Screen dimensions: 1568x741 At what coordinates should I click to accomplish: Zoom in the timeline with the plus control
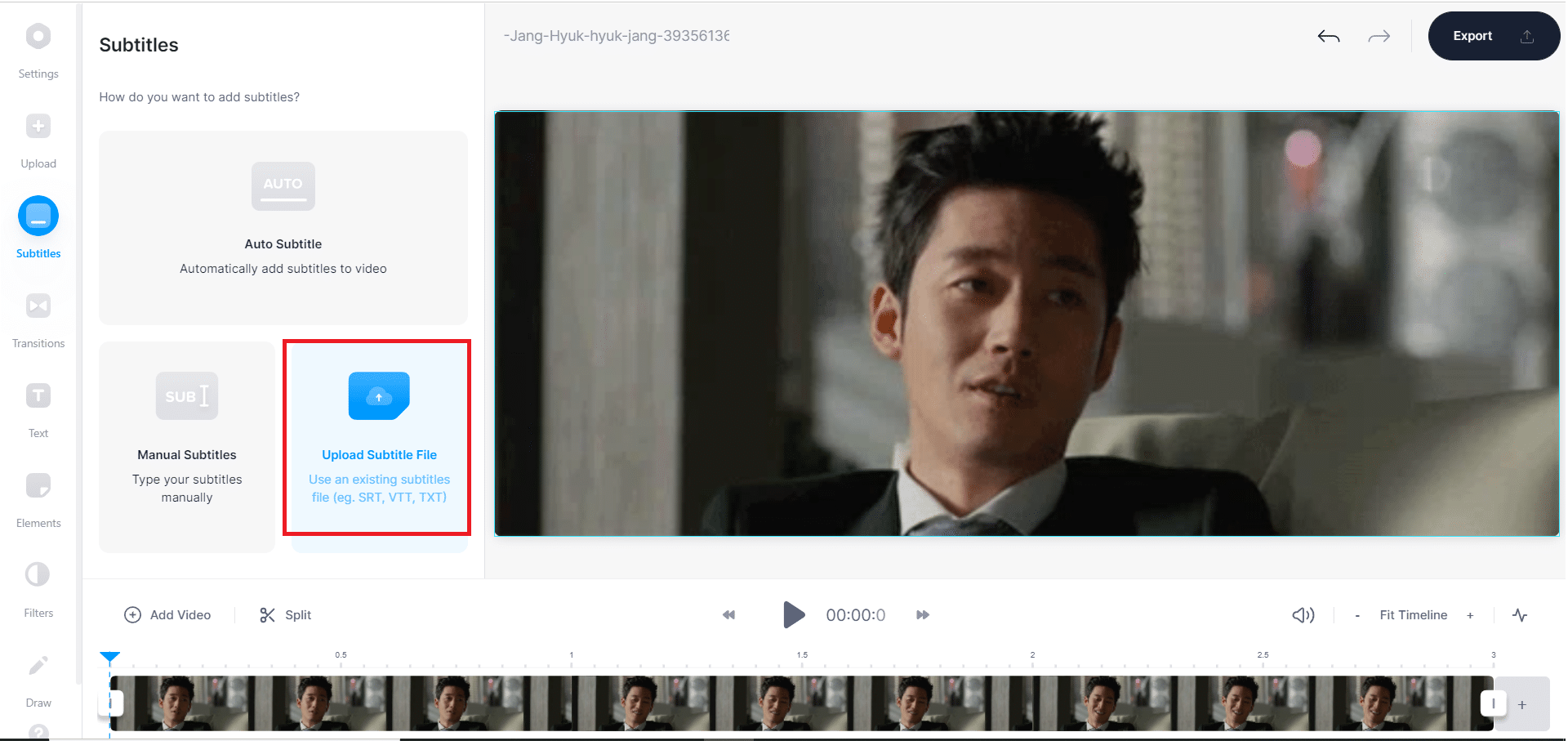coord(1470,614)
